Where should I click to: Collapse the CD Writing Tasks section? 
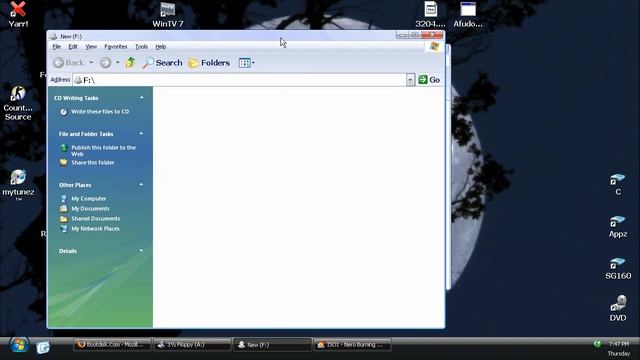pos(142,98)
